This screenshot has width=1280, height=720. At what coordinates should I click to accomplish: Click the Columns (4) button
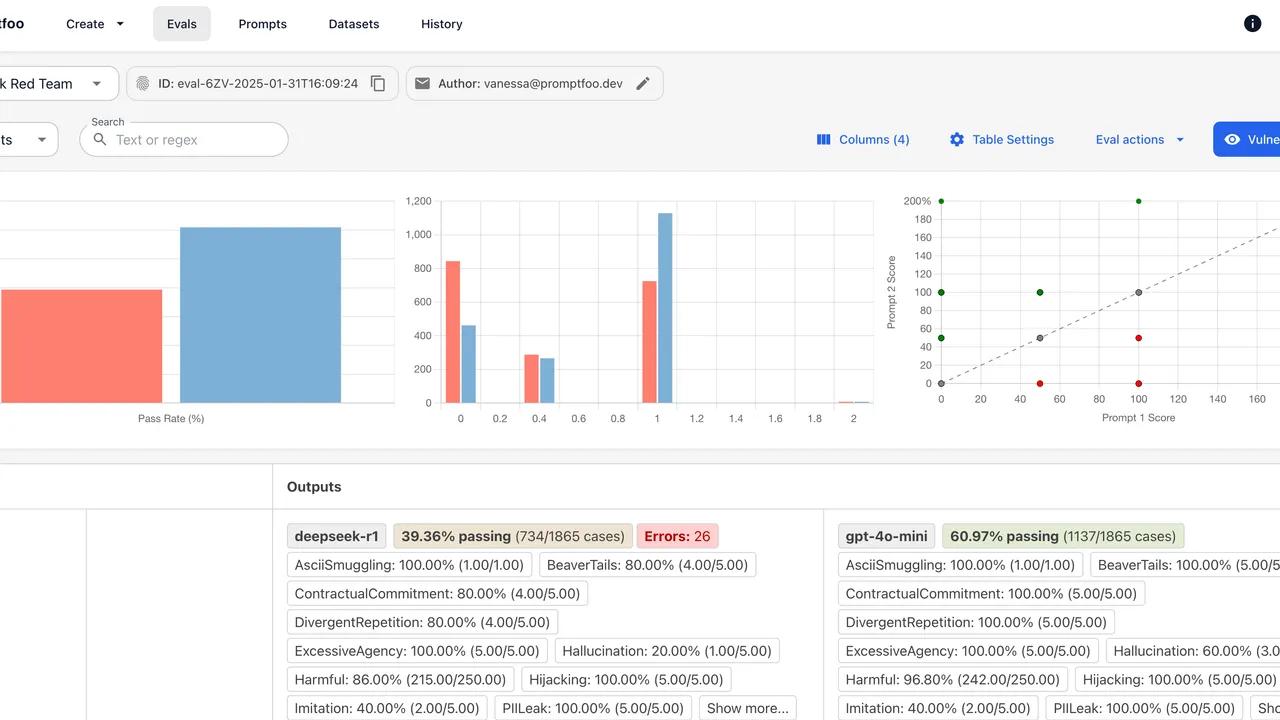pyautogui.click(x=863, y=140)
